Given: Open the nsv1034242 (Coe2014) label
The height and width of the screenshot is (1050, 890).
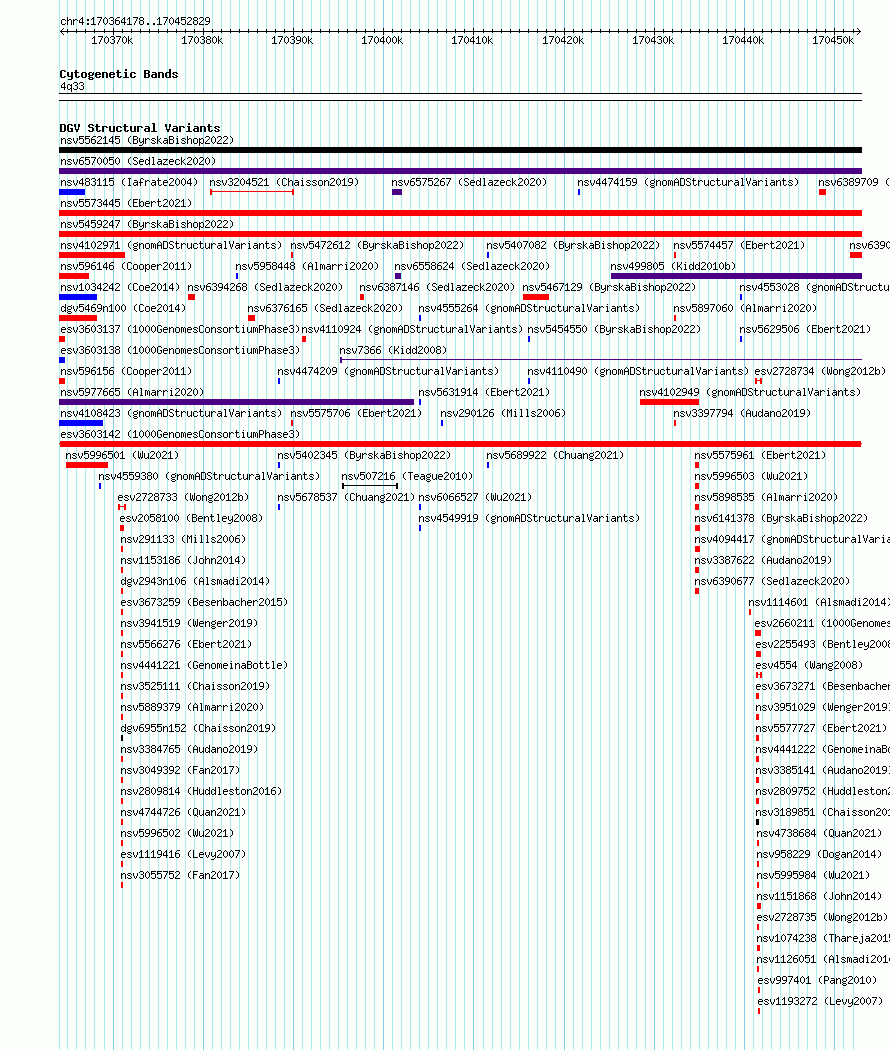Looking at the screenshot, I should point(120,287).
